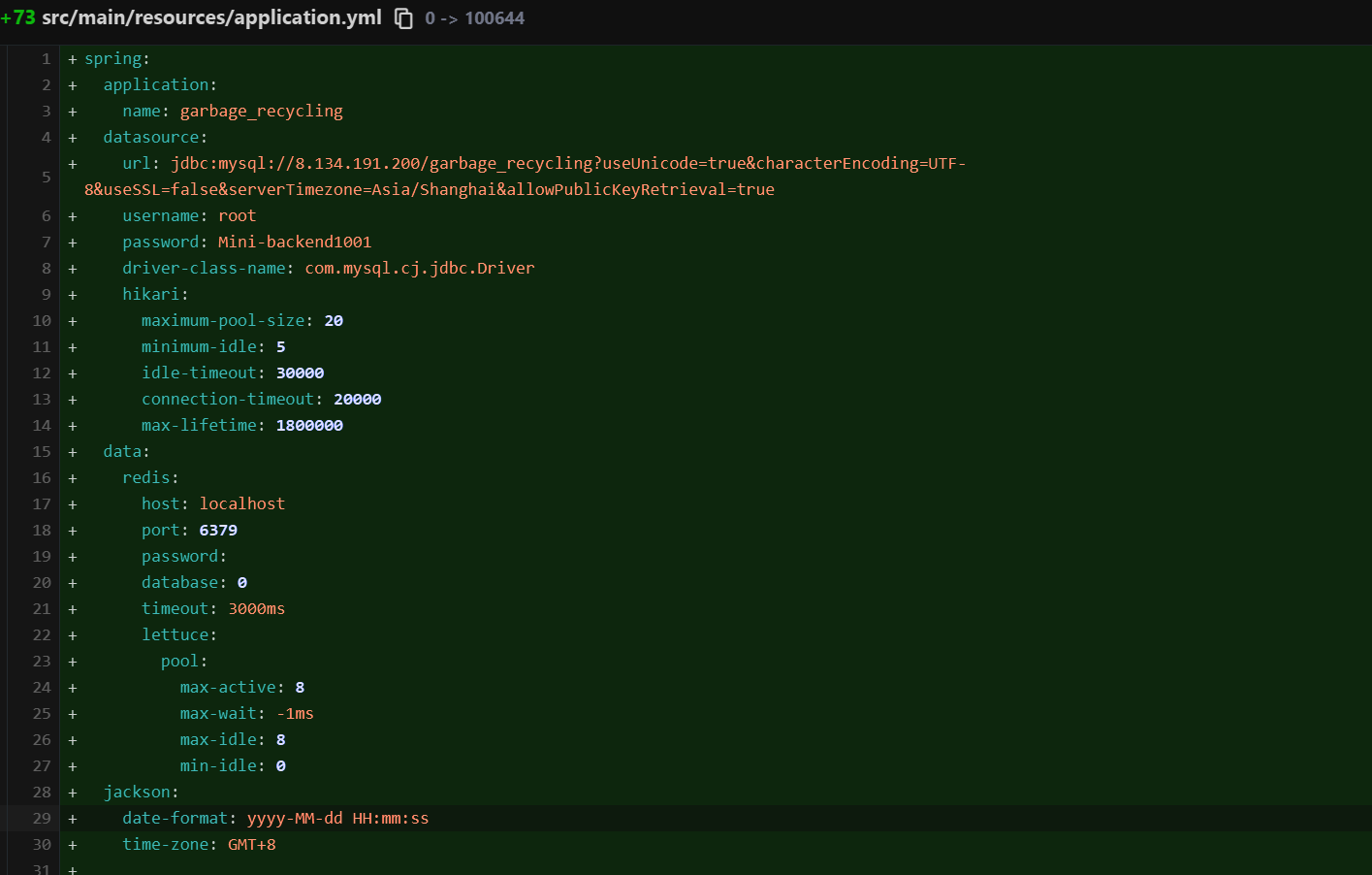Click the garbage_recycling application name value
Screen dimensions: 1372x875
261,112
